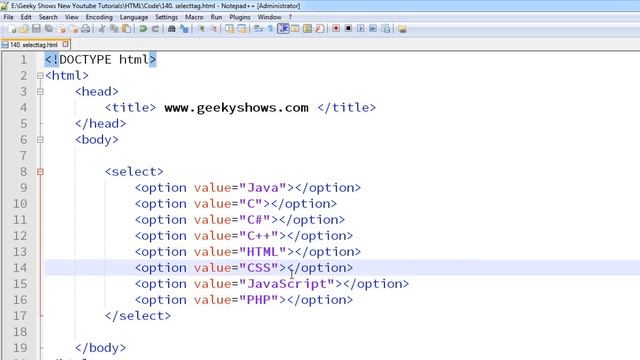Click the "JavaScript" option value on line 15
The height and width of the screenshot is (360, 640).
(287, 284)
